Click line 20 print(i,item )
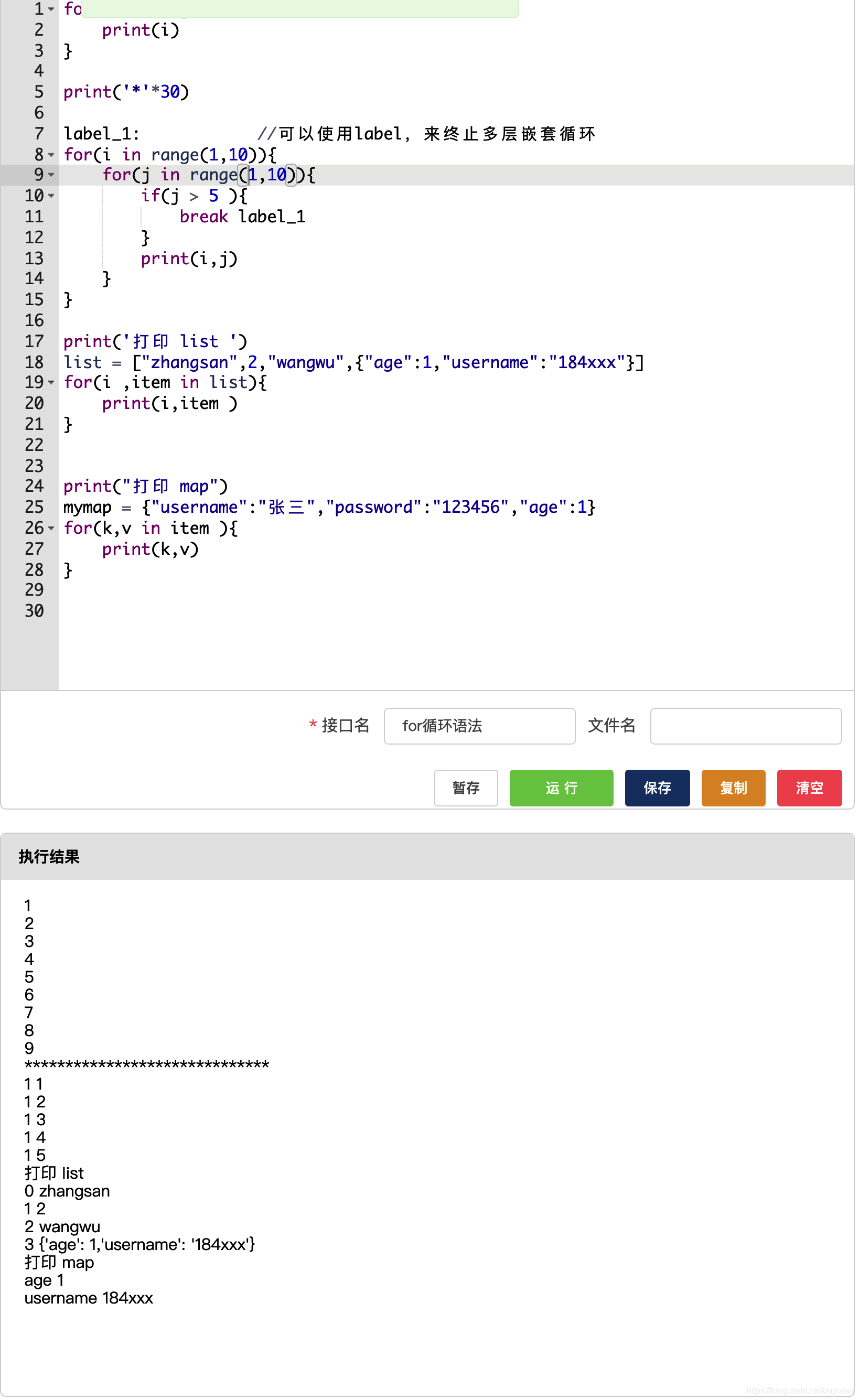 click(170, 405)
